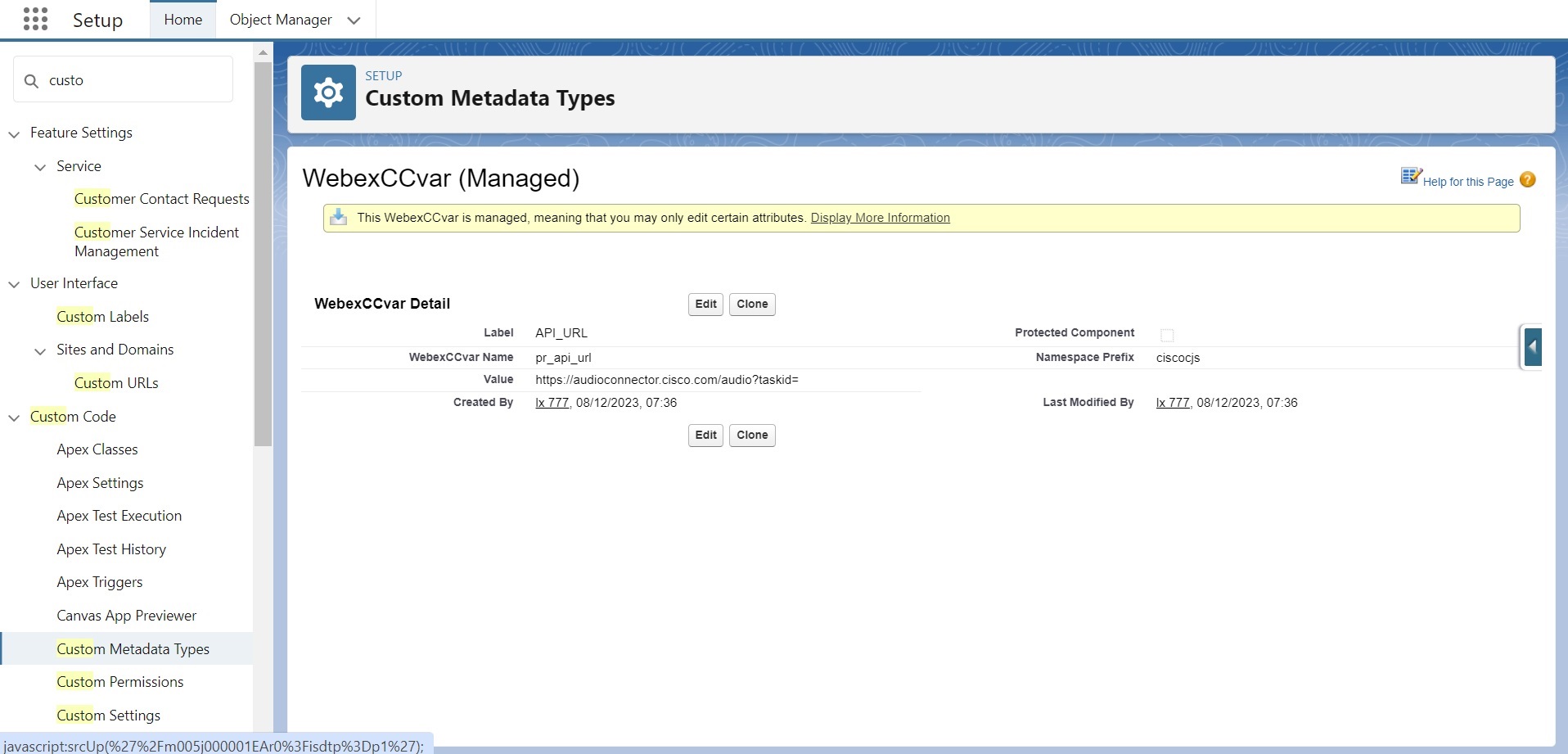Image resolution: width=1568 pixels, height=754 pixels.
Task: Open Customer Service Incident Management
Action: (156, 242)
